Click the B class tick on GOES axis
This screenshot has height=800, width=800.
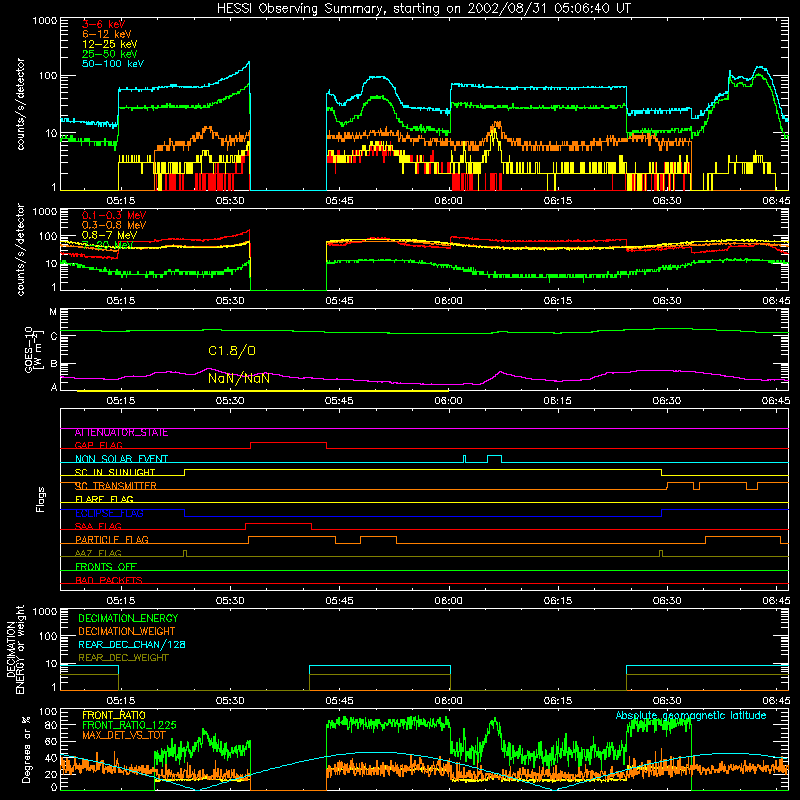coord(54,364)
